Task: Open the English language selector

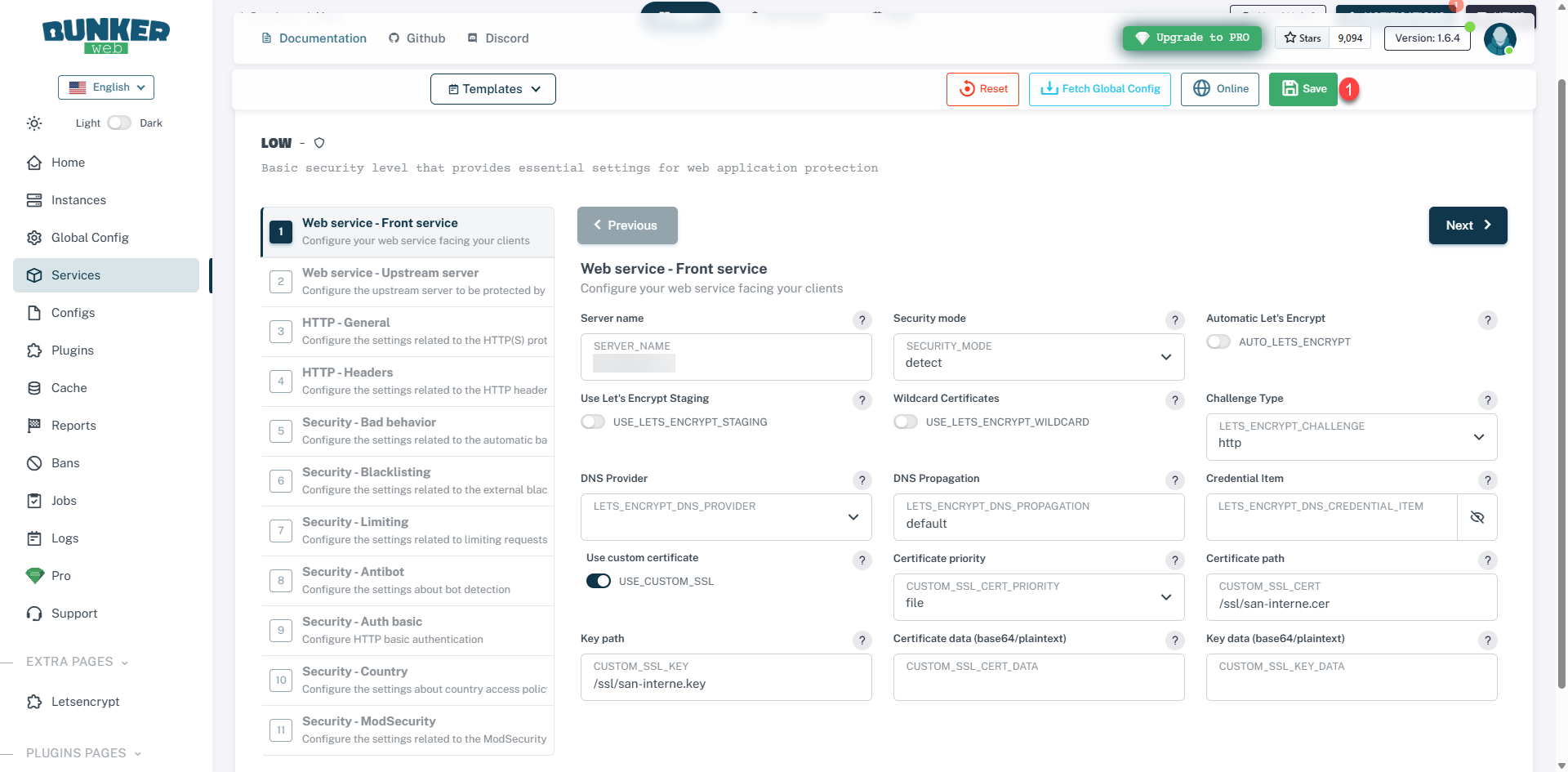Action: [x=106, y=87]
